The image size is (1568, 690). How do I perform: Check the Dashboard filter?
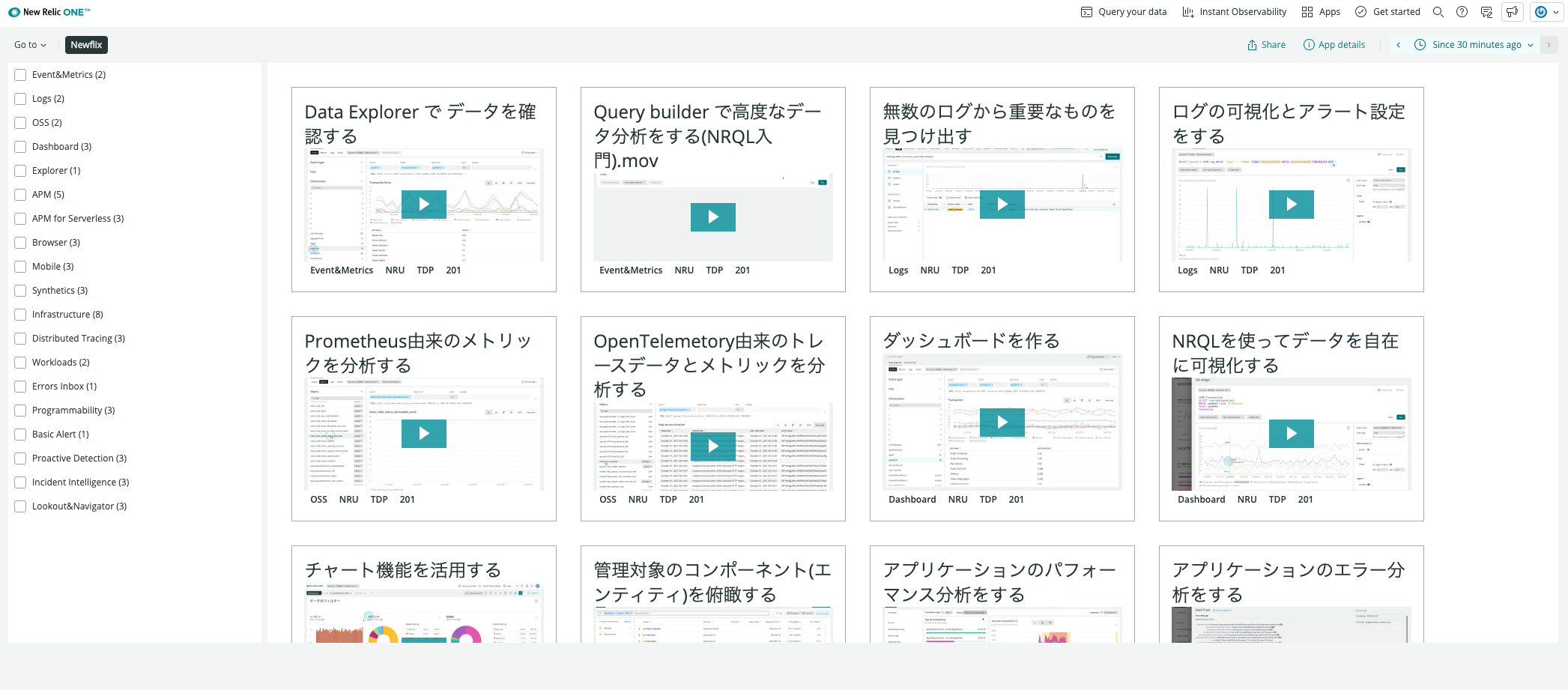click(x=20, y=147)
